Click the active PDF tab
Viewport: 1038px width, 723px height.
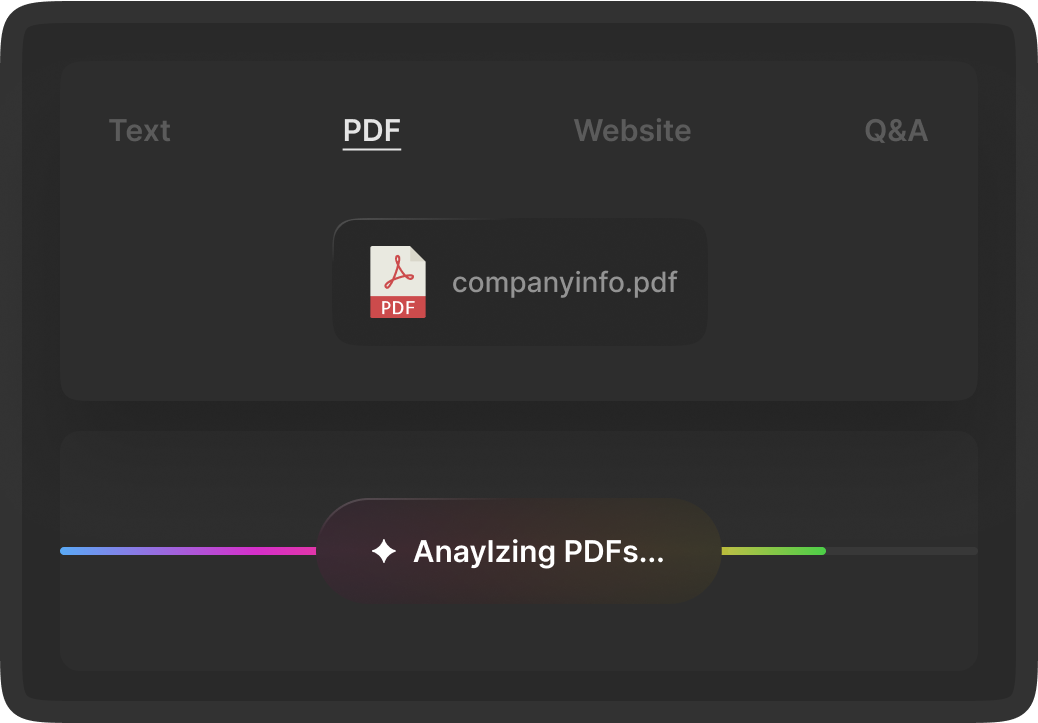[x=371, y=130]
